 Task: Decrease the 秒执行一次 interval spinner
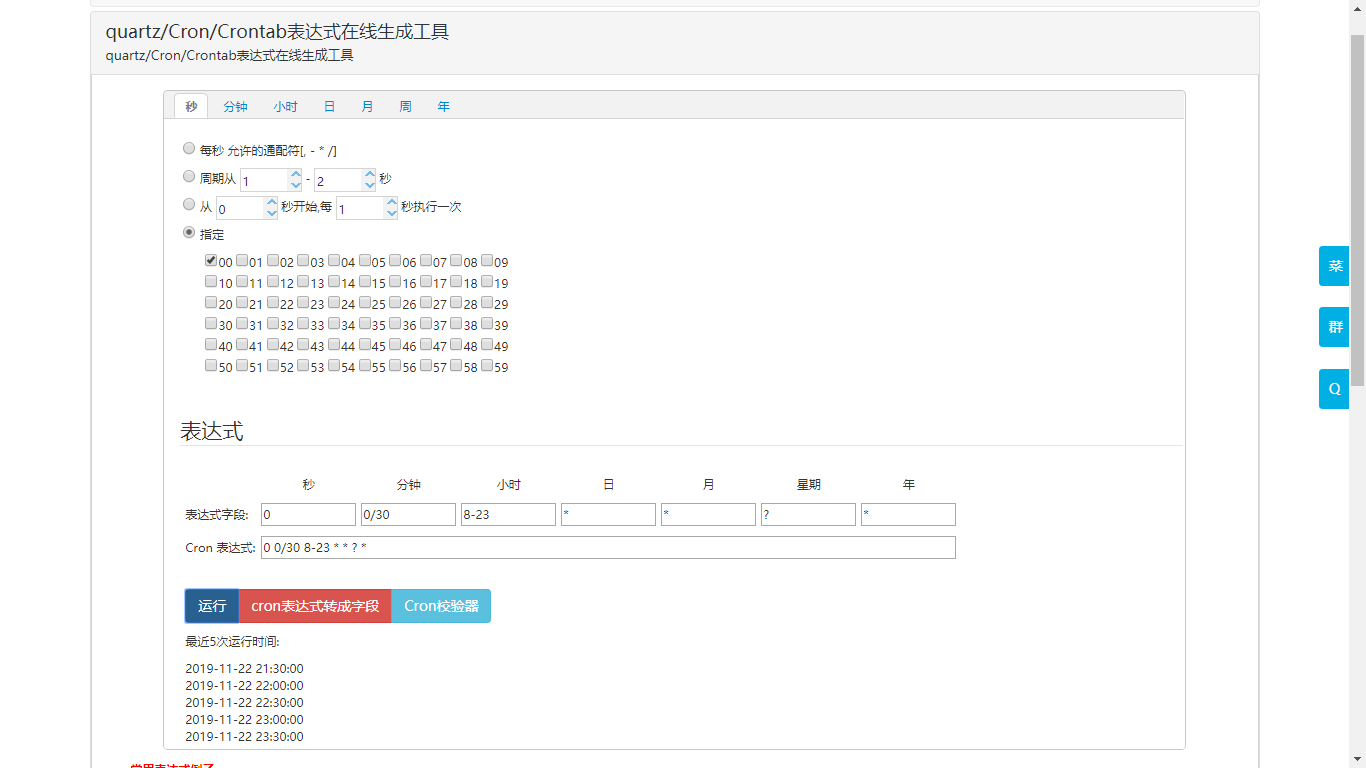(391, 214)
